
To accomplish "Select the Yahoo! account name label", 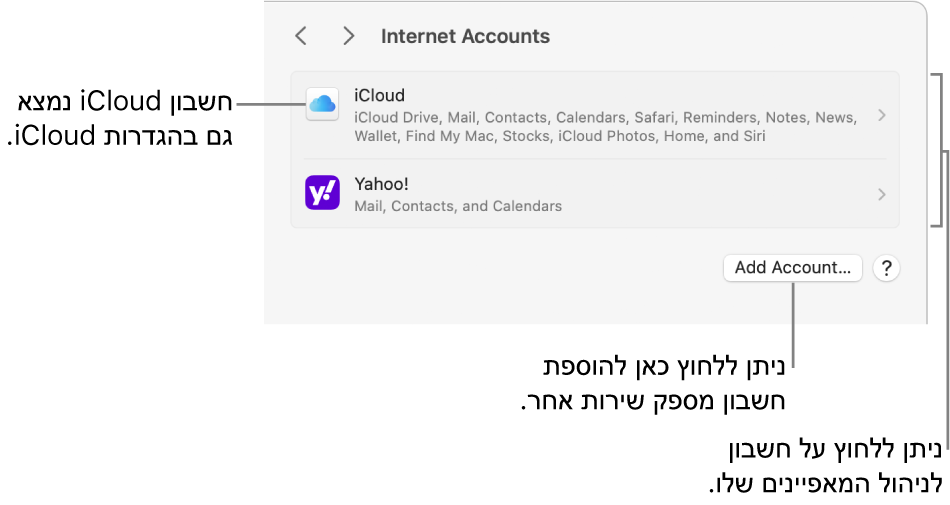I will [382, 184].
